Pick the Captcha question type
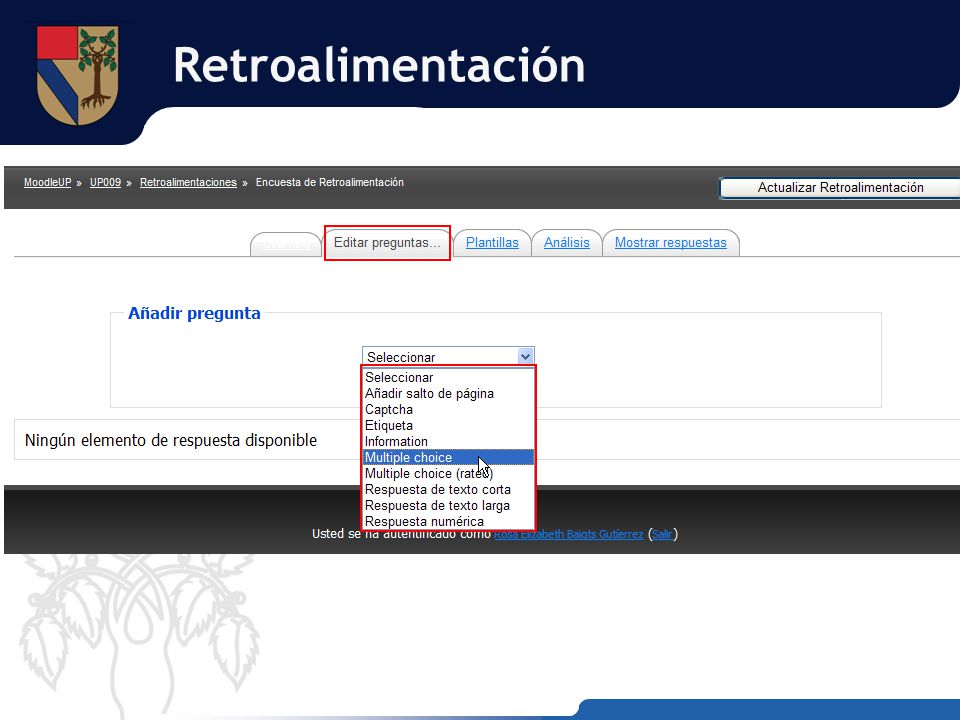 tap(448, 410)
